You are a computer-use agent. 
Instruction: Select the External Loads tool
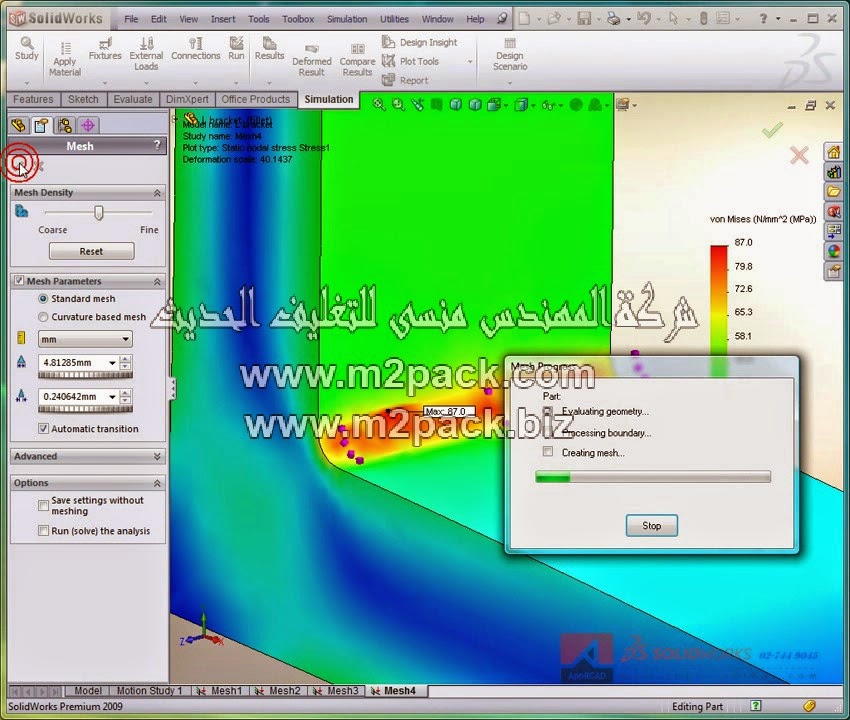pyautogui.click(x=146, y=53)
